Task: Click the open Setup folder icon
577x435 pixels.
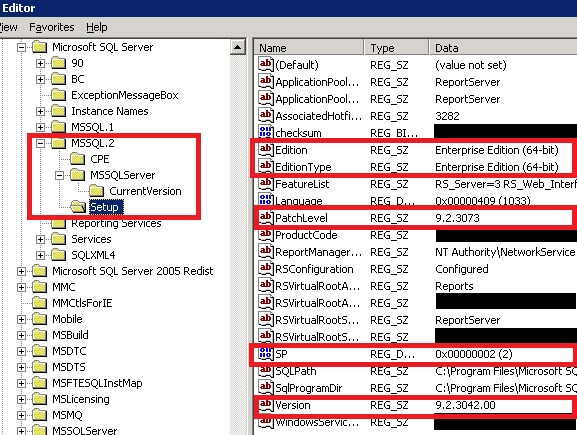Action: [x=78, y=207]
